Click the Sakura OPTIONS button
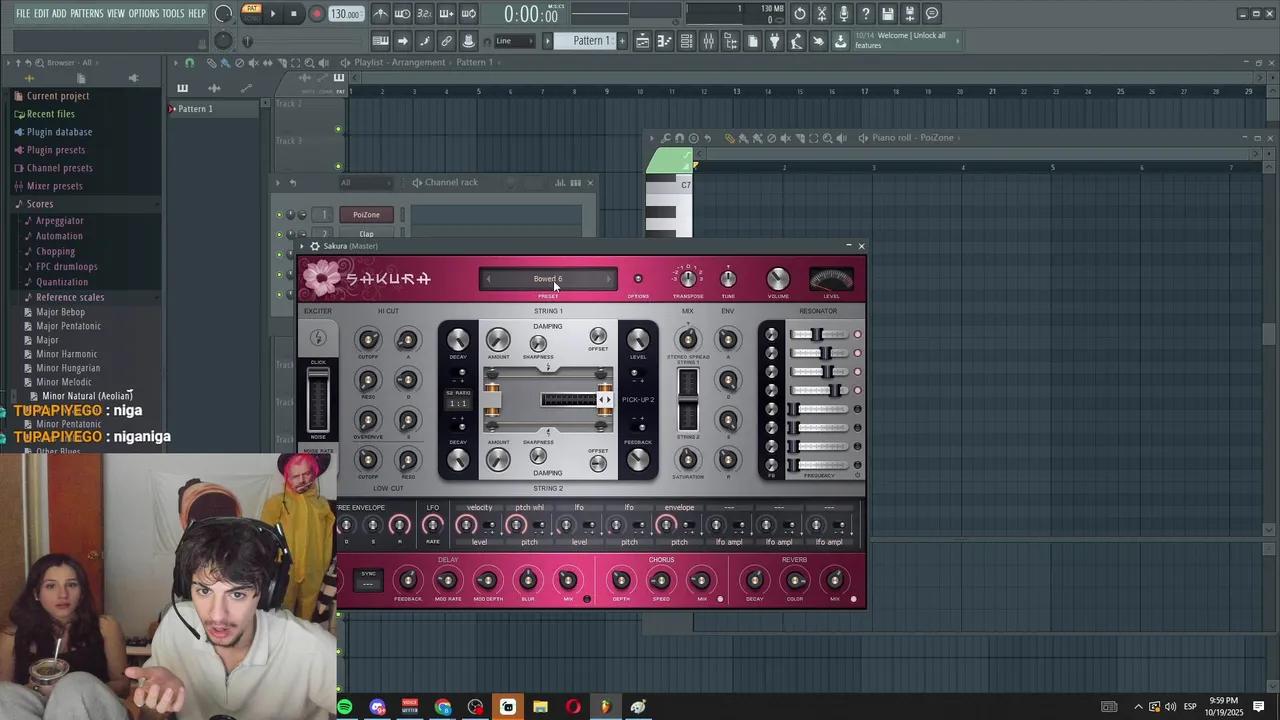This screenshot has width=1280, height=720. [x=638, y=281]
